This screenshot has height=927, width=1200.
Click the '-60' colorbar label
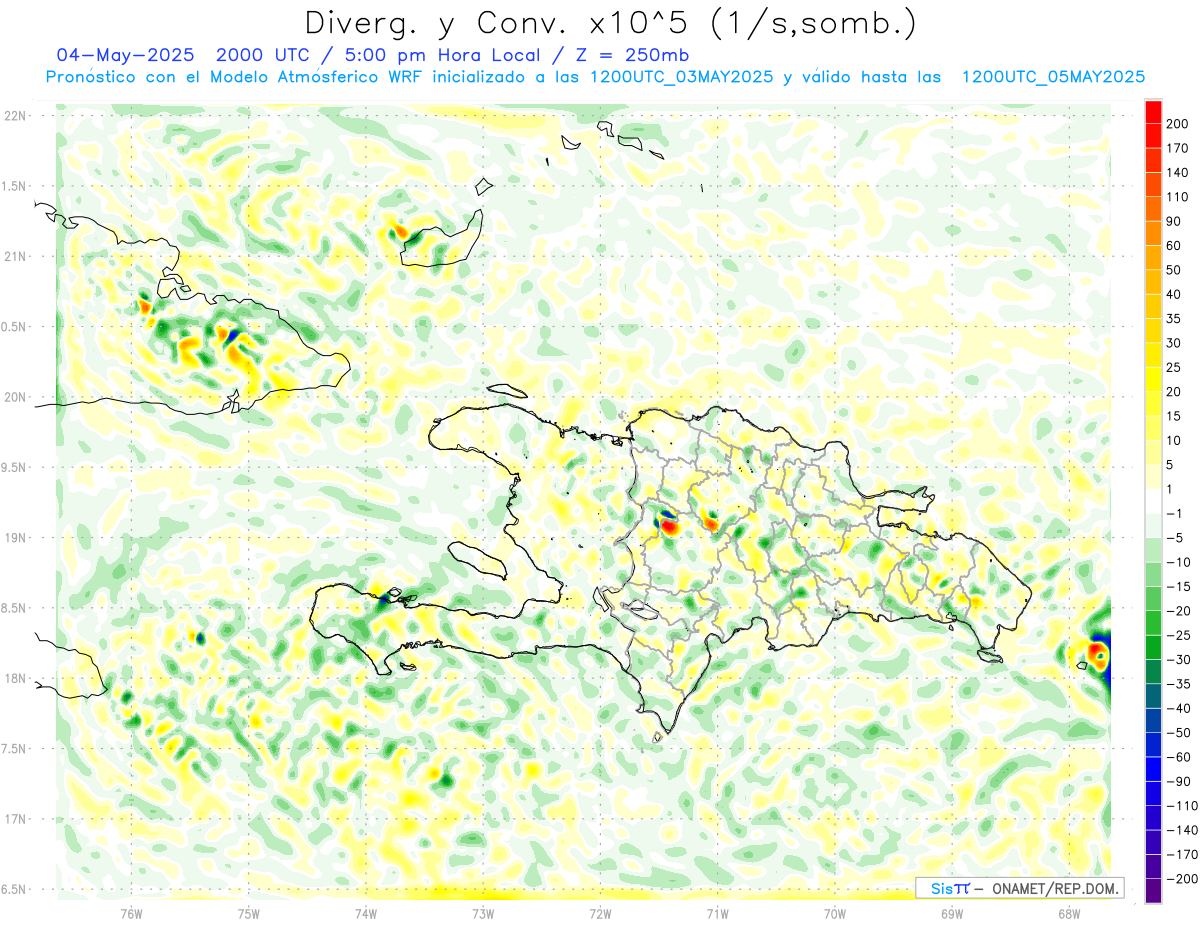point(1180,757)
